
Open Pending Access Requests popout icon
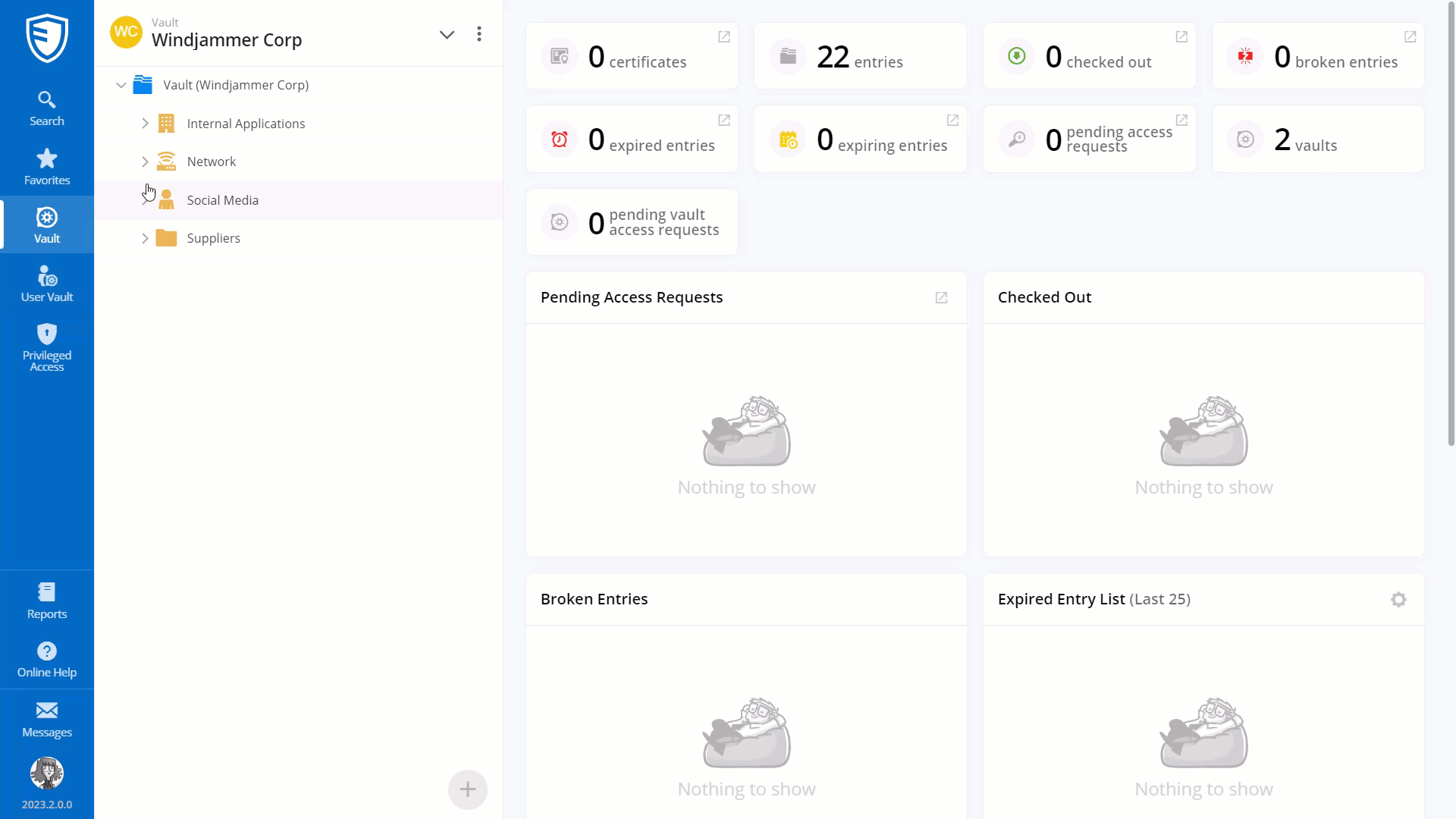941,297
